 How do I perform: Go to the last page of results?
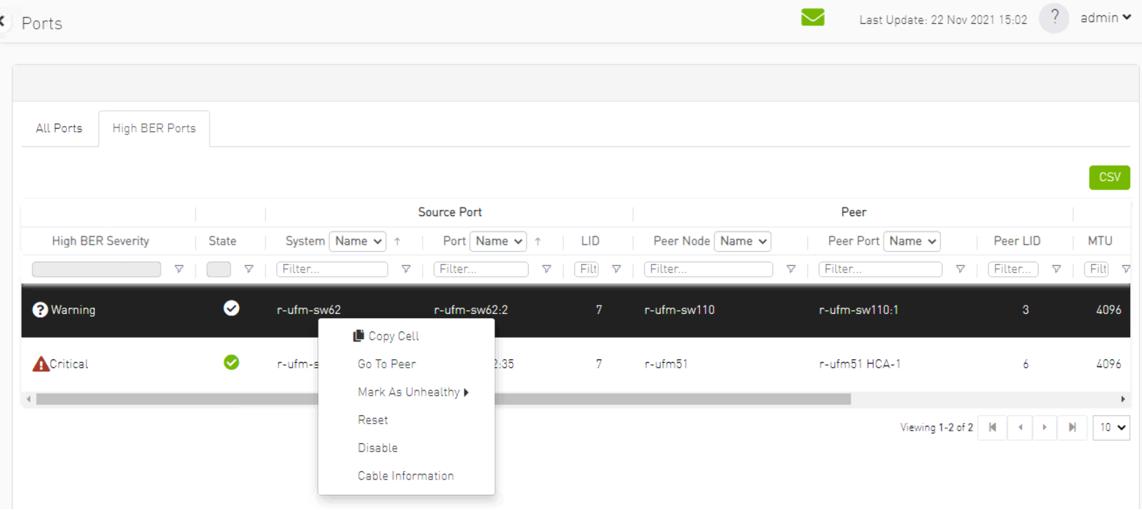coord(1072,427)
